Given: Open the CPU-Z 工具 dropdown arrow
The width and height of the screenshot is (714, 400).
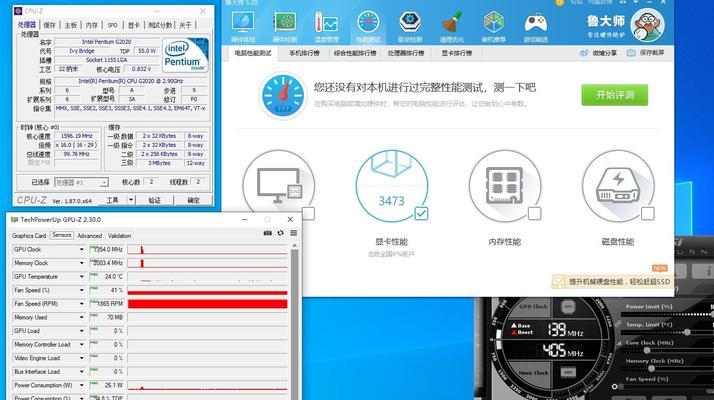Looking at the screenshot, I should coord(131,200).
